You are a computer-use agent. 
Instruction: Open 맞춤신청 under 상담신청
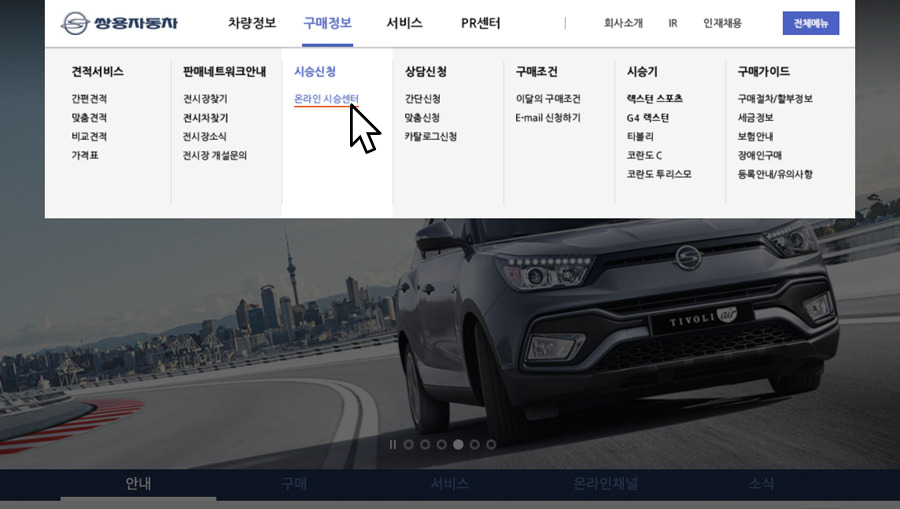[x=422, y=118]
